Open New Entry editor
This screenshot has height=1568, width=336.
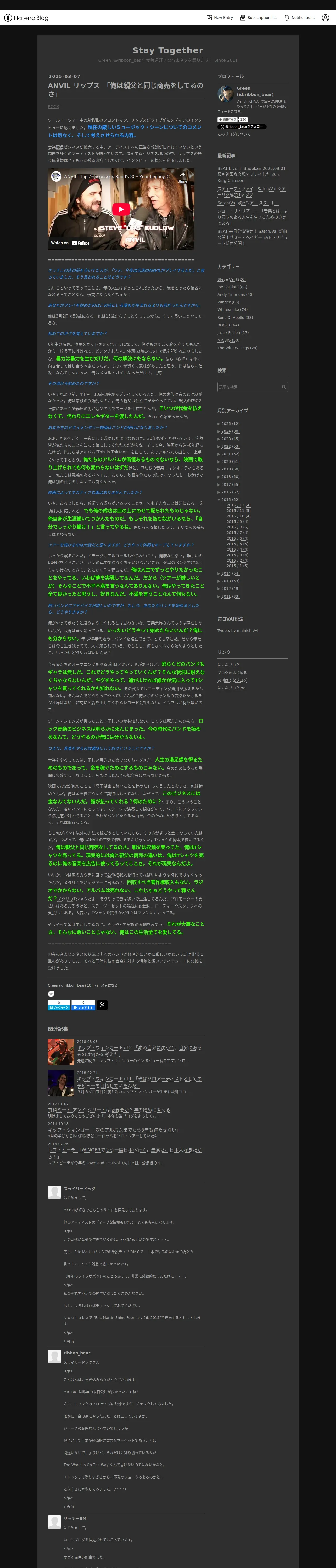click(220, 18)
